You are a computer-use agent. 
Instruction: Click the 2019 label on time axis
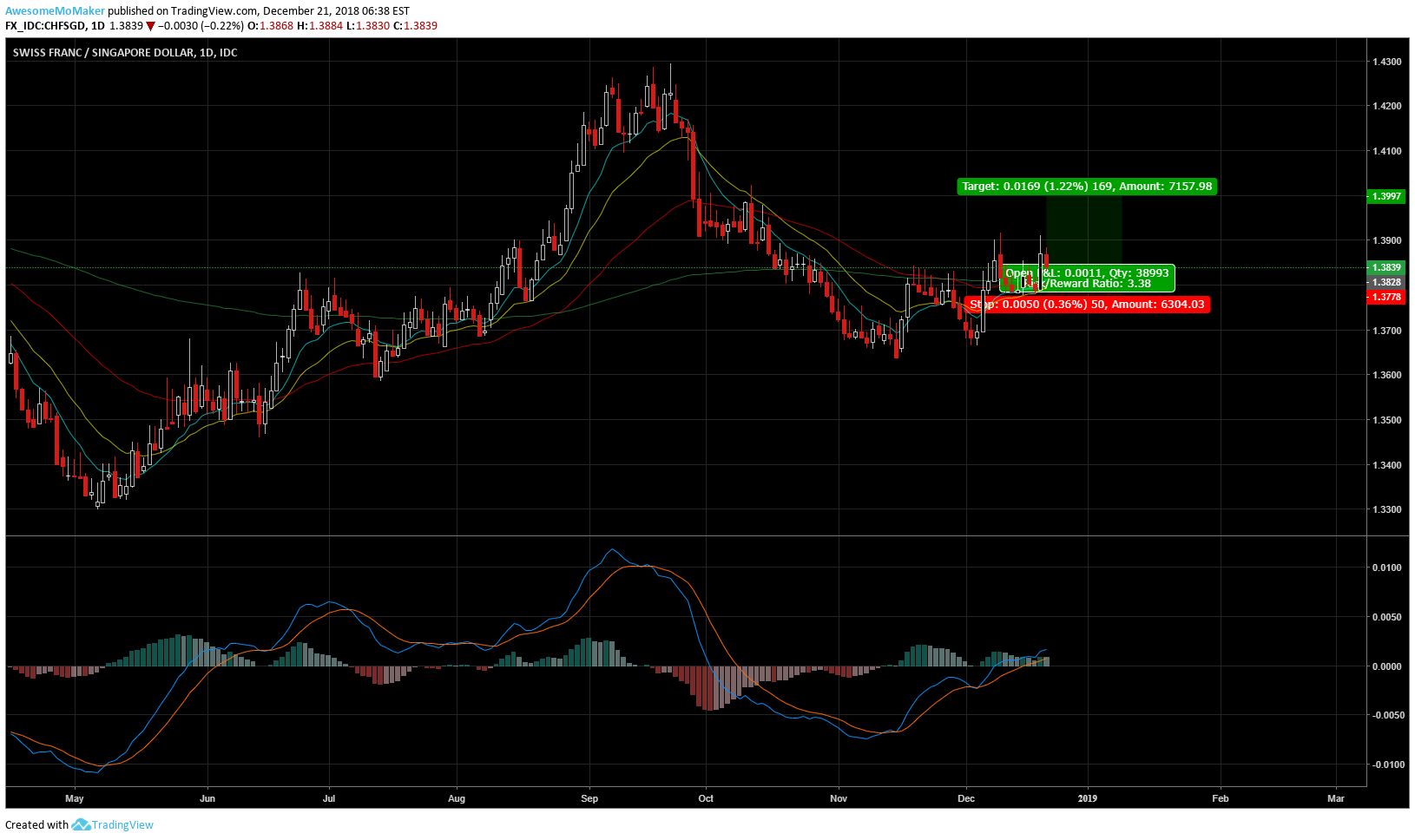[x=1087, y=798]
